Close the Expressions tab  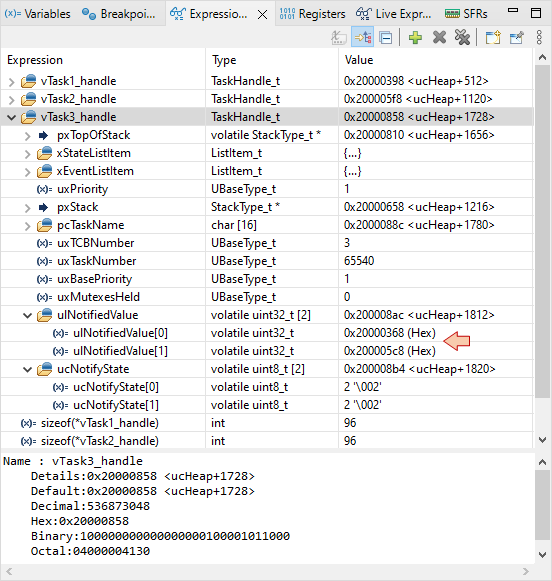(x=262, y=14)
